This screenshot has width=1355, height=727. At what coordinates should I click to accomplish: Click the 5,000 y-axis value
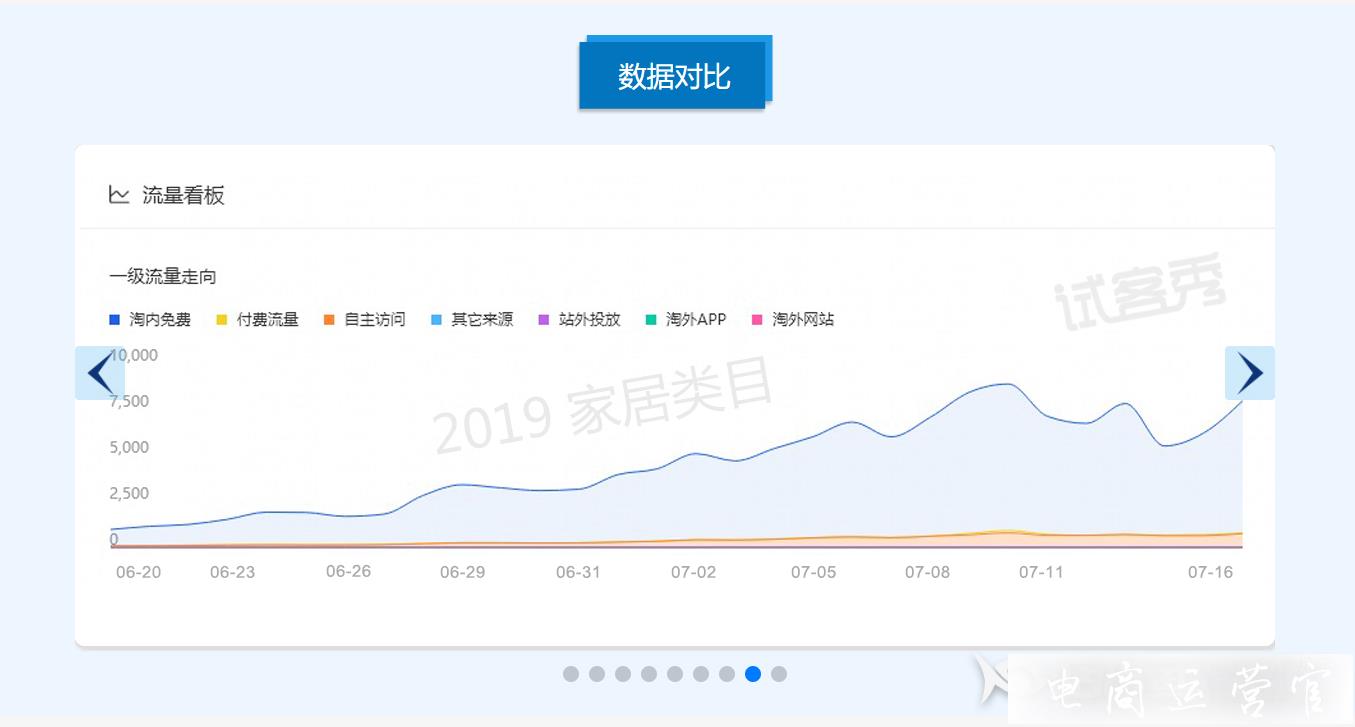click(x=129, y=447)
